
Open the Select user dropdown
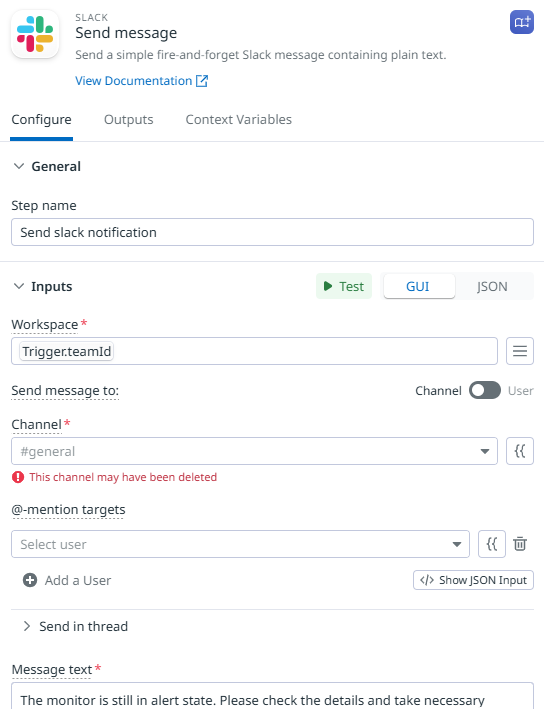coord(240,544)
